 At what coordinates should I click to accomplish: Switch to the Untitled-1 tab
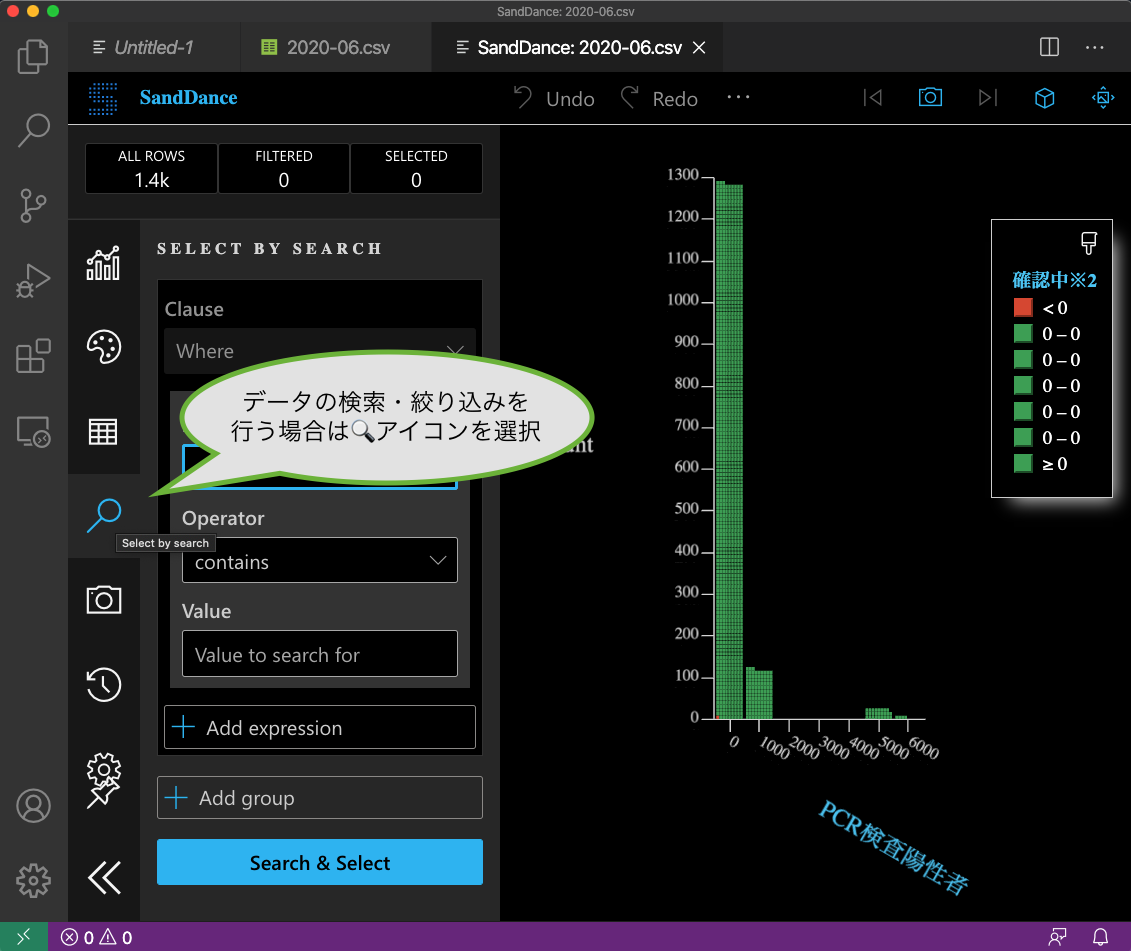click(x=154, y=46)
